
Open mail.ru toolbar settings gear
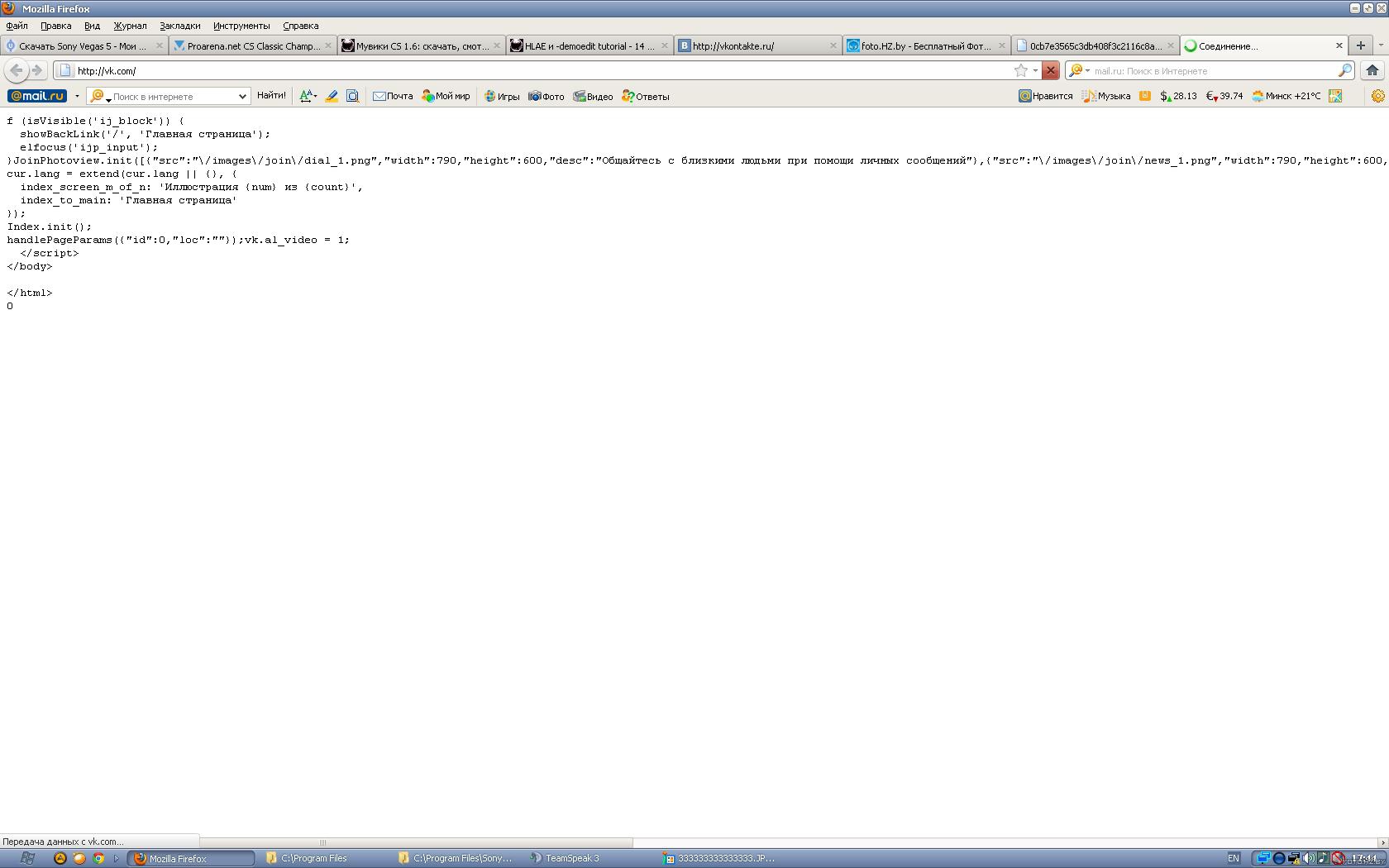tap(1377, 96)
